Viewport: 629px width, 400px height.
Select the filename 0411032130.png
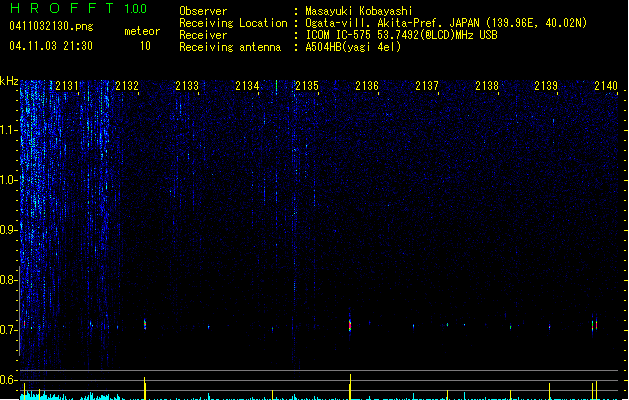tap(51, 26)
